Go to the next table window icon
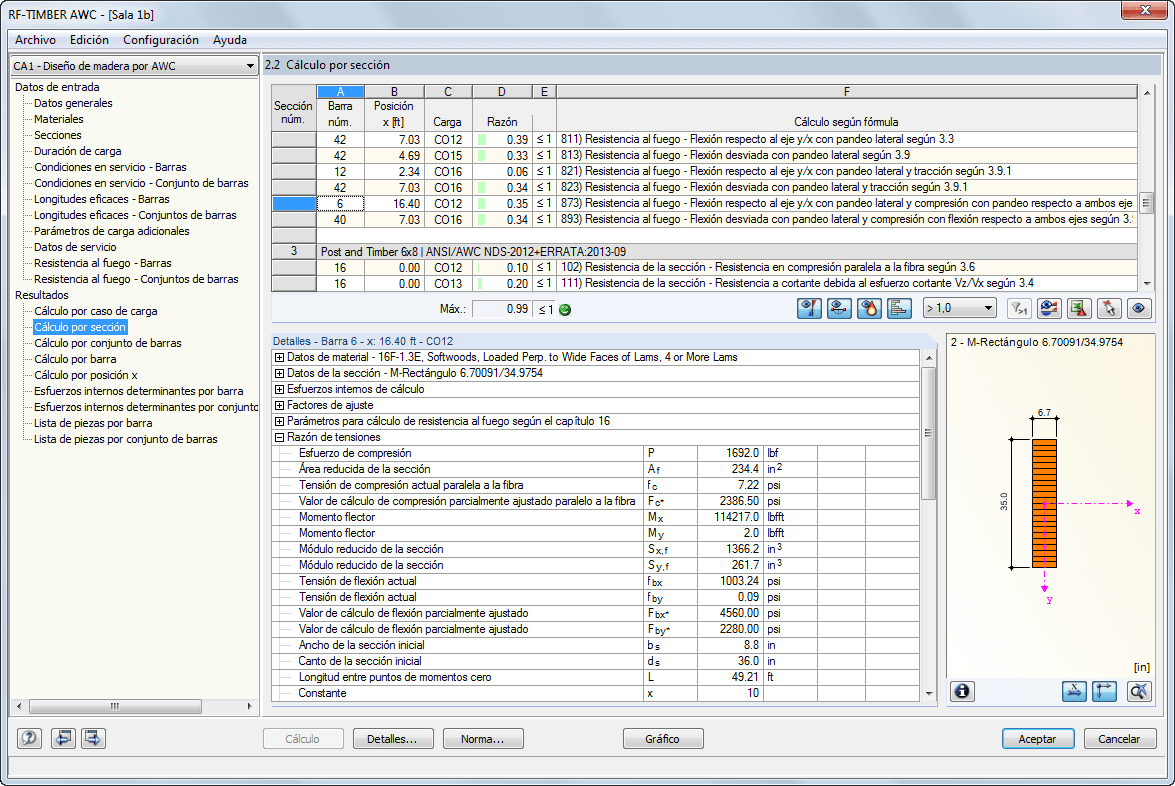The image size is (1175, 786). (93, 738)
